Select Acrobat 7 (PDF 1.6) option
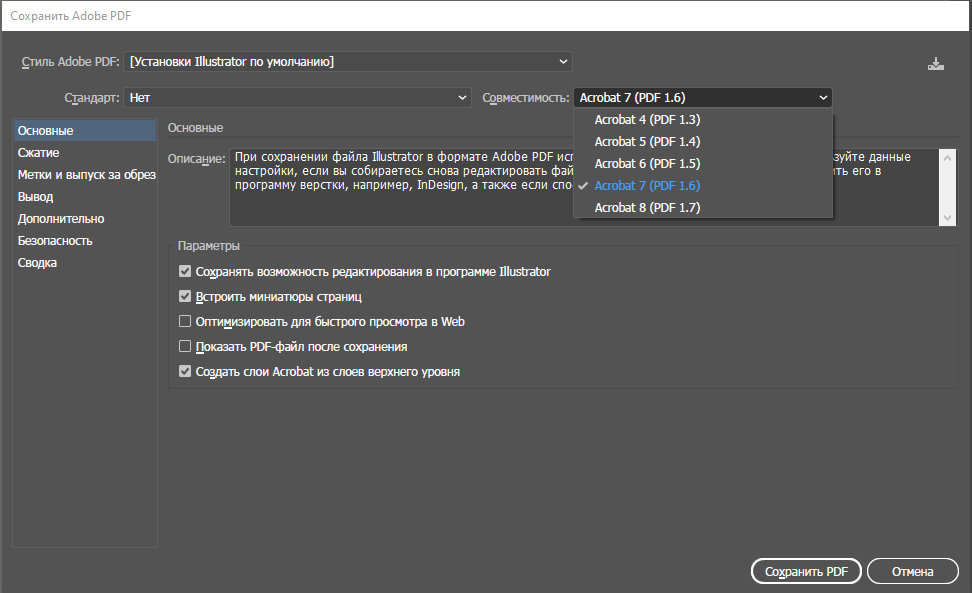Viewport: 972px width, 593px height. (x=703, y=185)
